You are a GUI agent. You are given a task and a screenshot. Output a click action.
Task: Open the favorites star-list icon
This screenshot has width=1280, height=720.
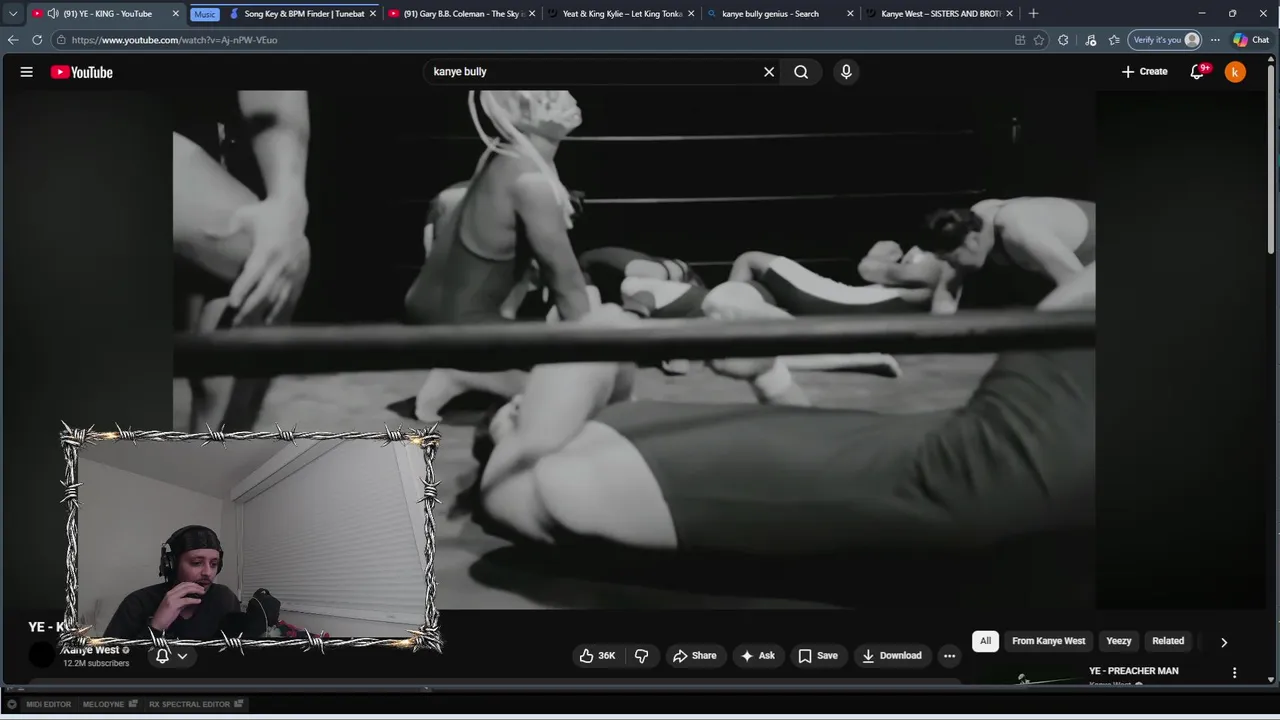(x=1114, y=40)
